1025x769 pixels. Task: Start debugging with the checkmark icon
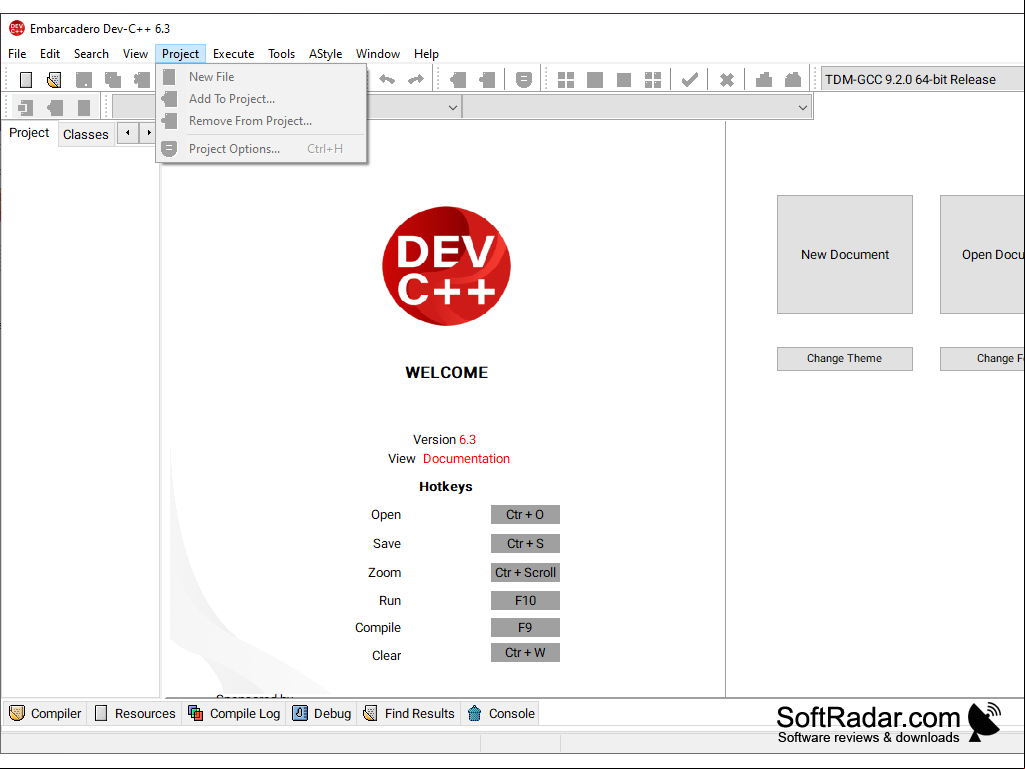pos(690,80)
